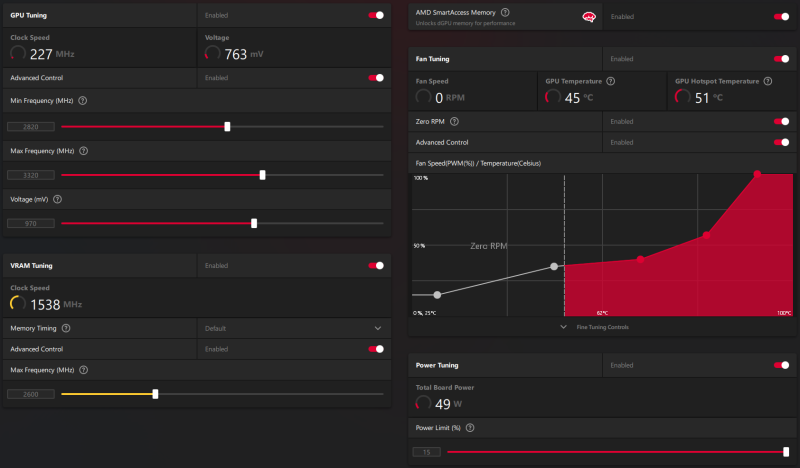
Task: Click the VRAM Tuning section title
Action: 31,265
